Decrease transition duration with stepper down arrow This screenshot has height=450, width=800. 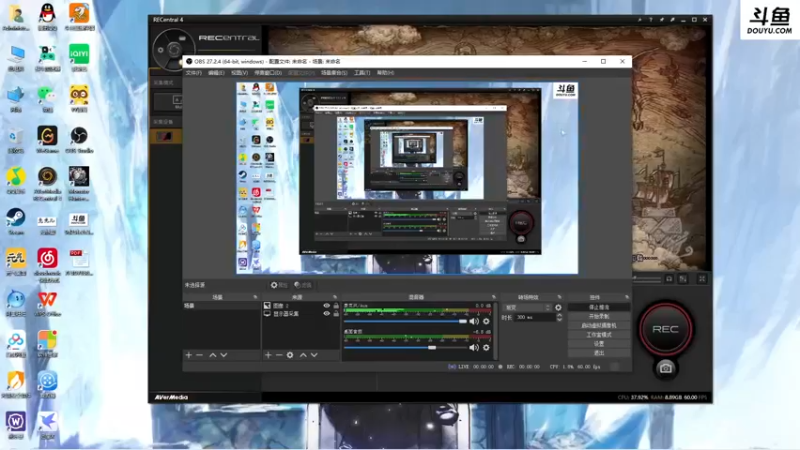(559, 320)
